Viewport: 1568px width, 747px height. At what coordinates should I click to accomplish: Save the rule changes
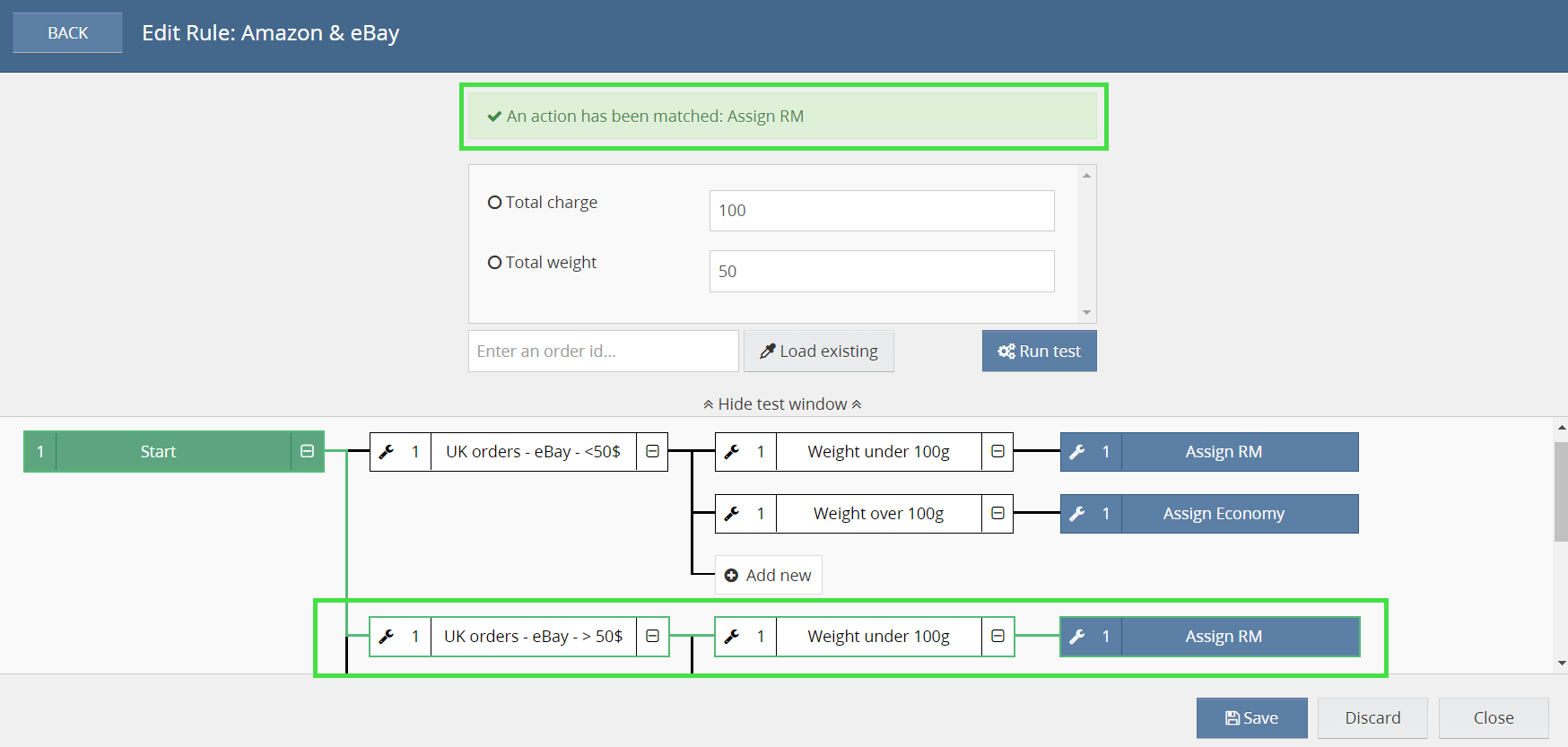(x=1251, y=718)
